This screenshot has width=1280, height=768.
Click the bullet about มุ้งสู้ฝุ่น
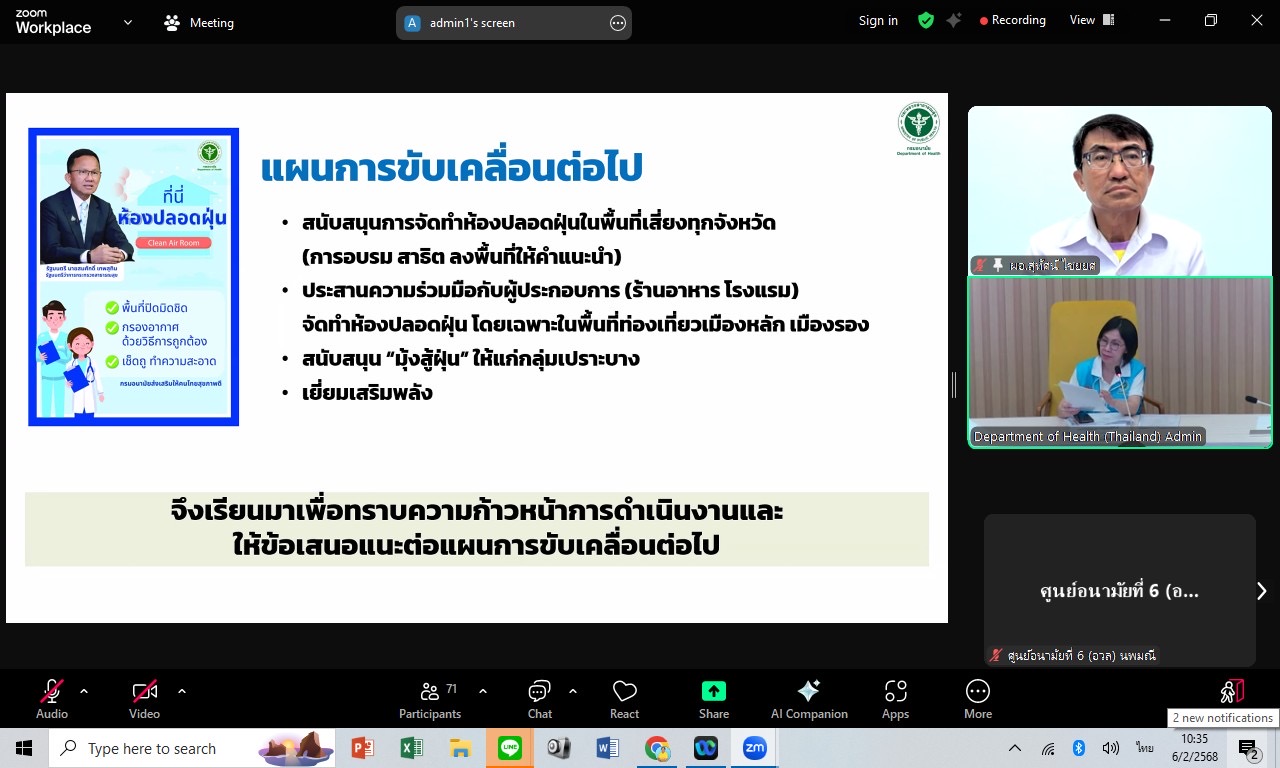[x=471, y=358]
